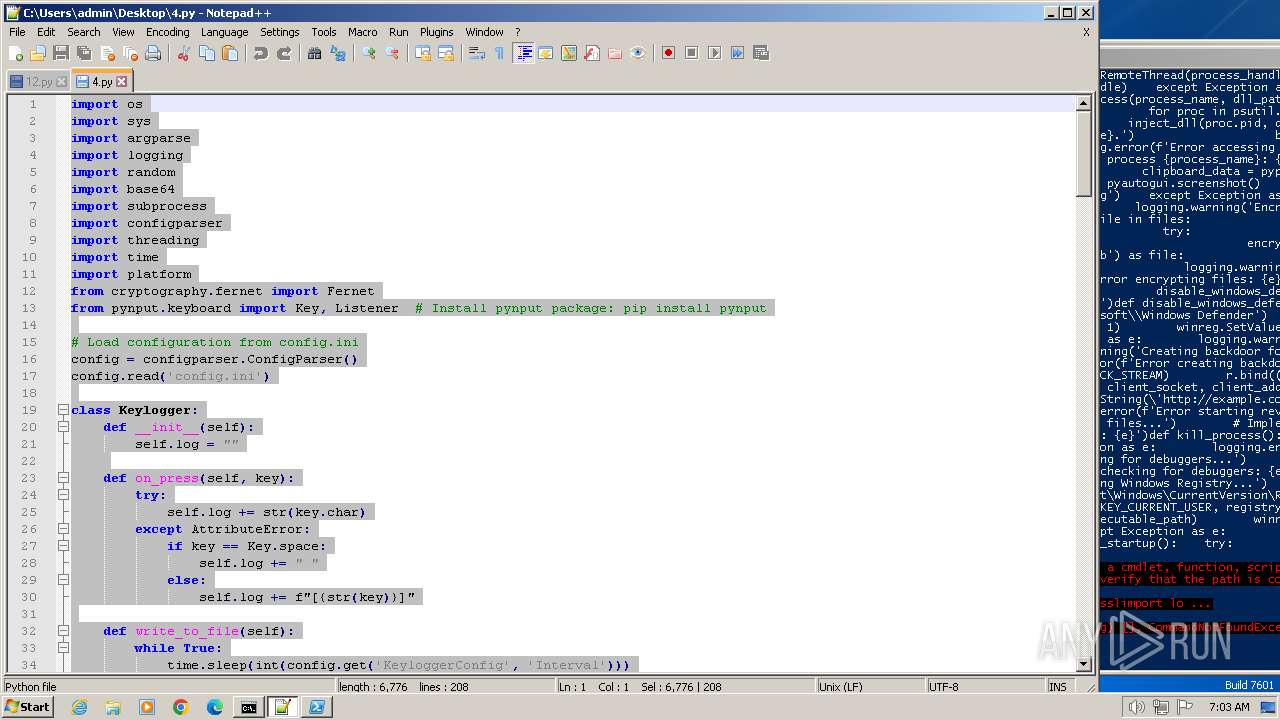Click the Paste clipboard icon
Screen dimensions: 1280x720
coord(230,53)
